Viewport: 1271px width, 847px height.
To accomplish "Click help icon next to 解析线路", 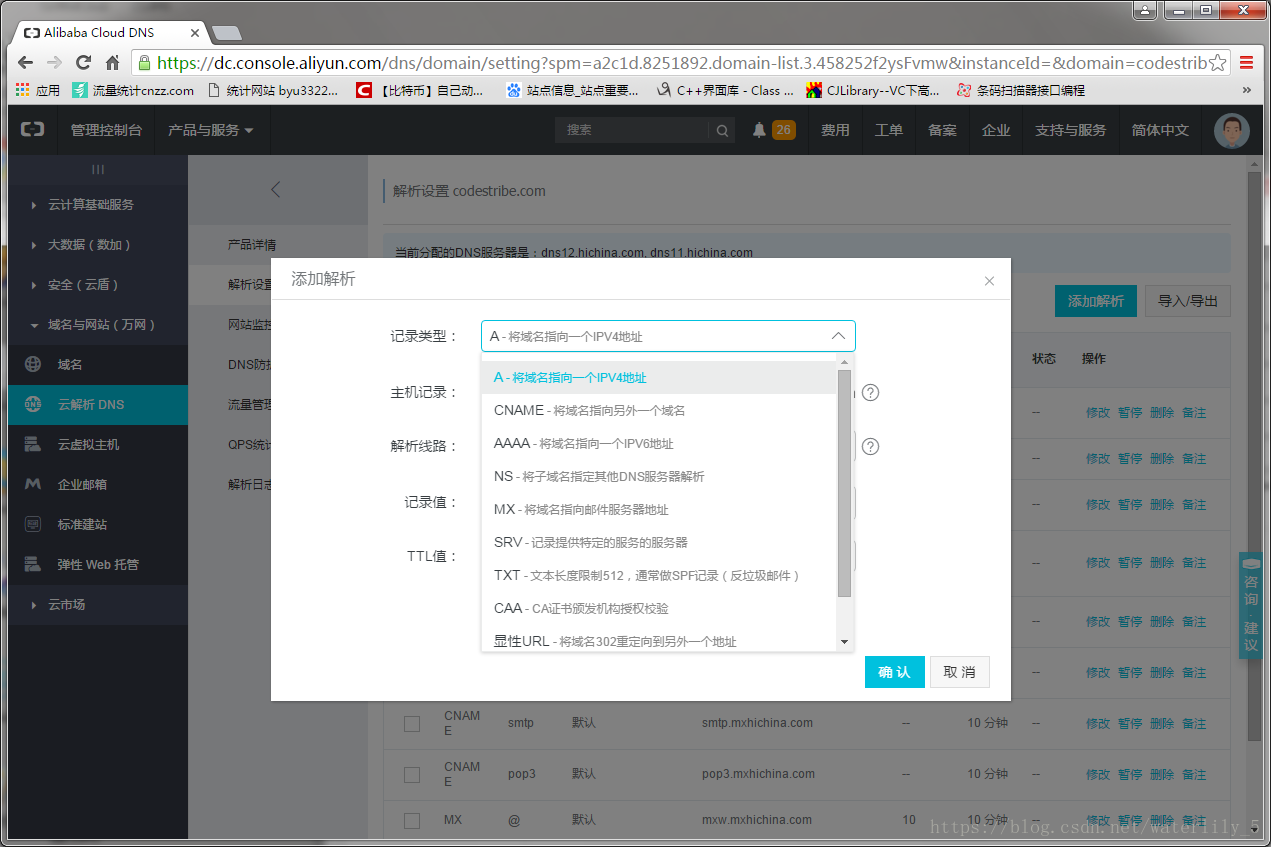I will [x=870, y=446].
